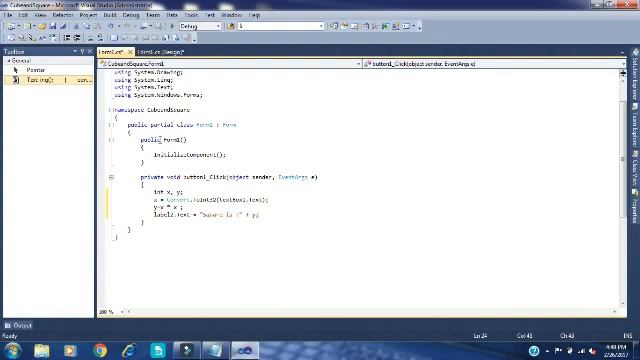640x360 pixels.
Task: Save the current file with Save icon
Action: [x=53, y=26]
